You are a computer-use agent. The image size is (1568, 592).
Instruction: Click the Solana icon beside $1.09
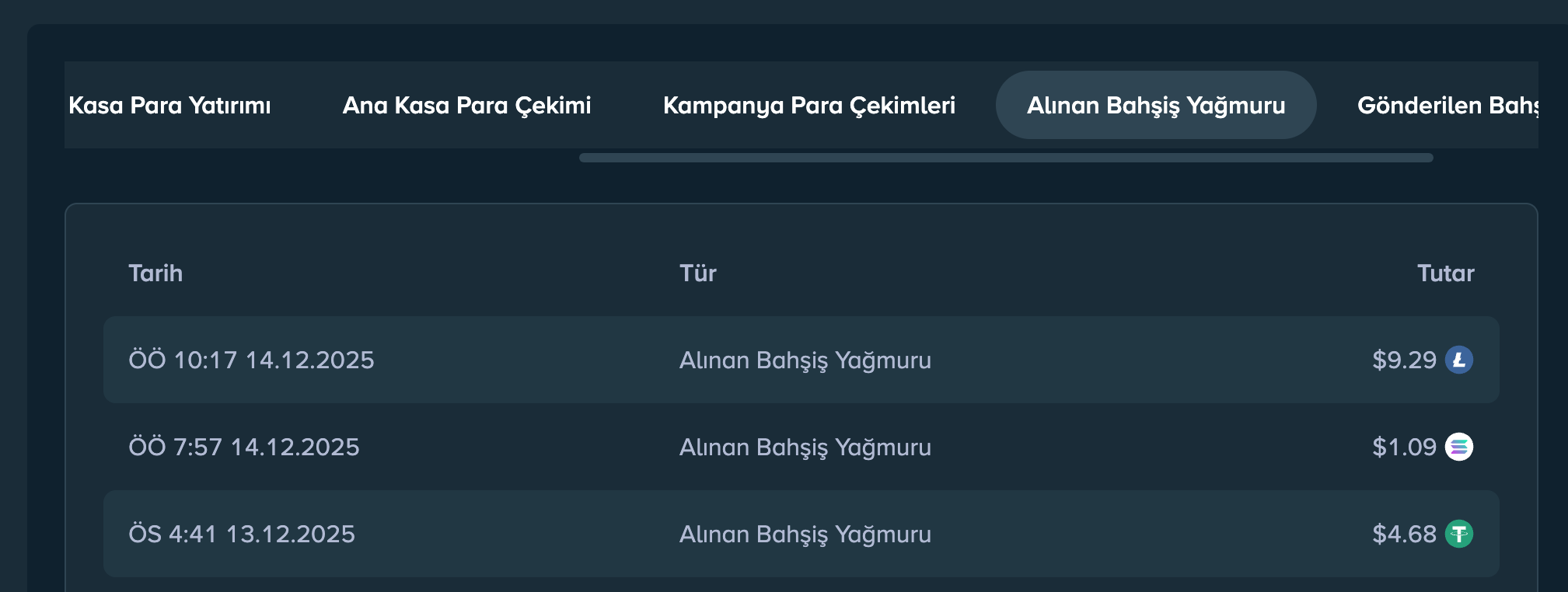pyautogui.click(x=1458, y=447)
